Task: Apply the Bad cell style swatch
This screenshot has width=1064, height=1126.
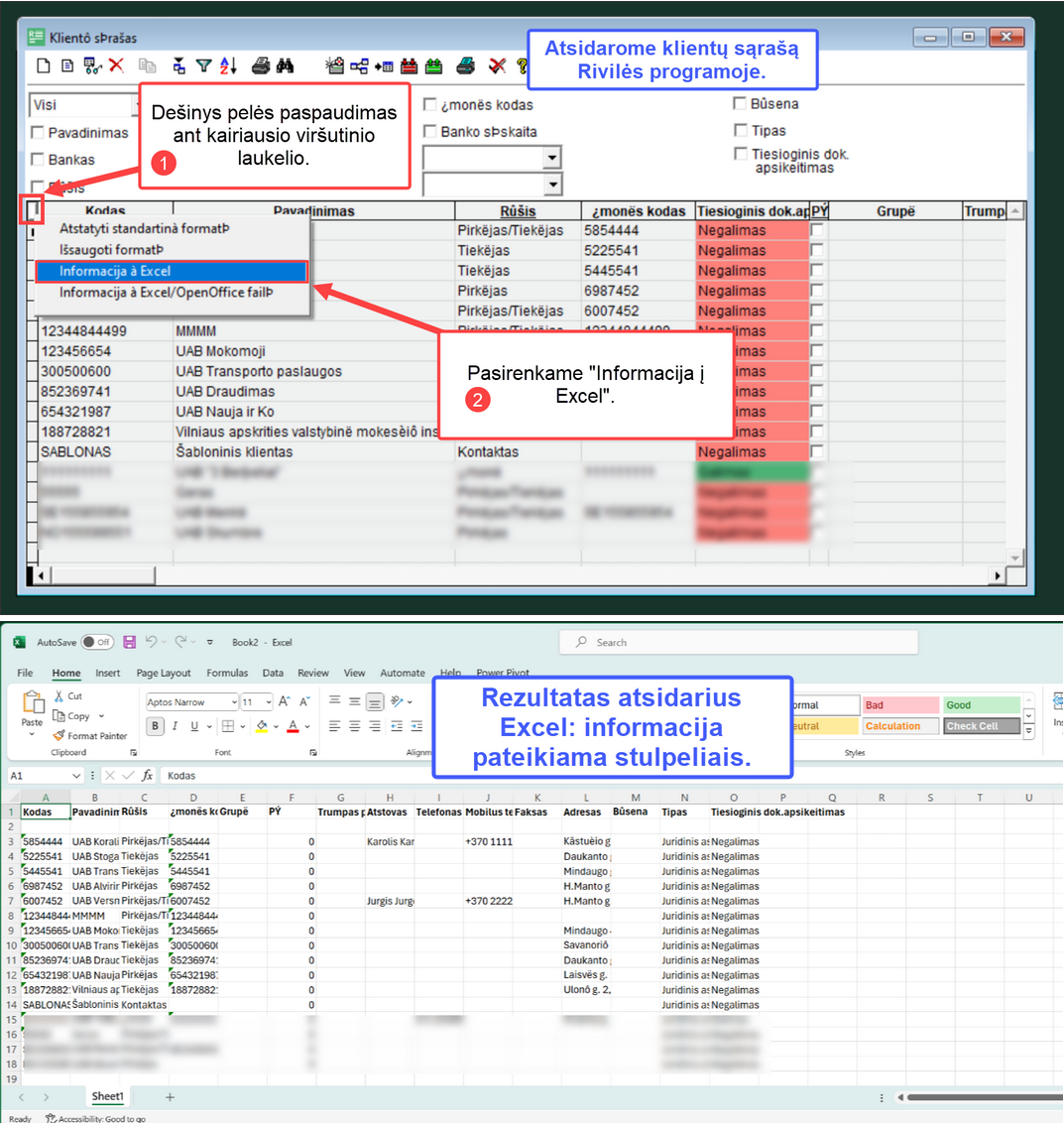Action: [900, 705]
